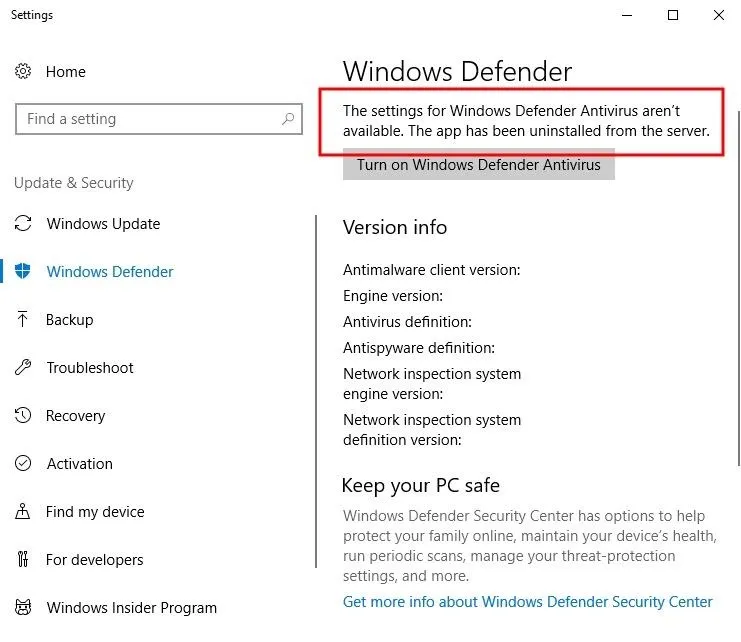Click the For developers tools icon
The width and height of the screenshot is (741, 642).
point(23,559)
